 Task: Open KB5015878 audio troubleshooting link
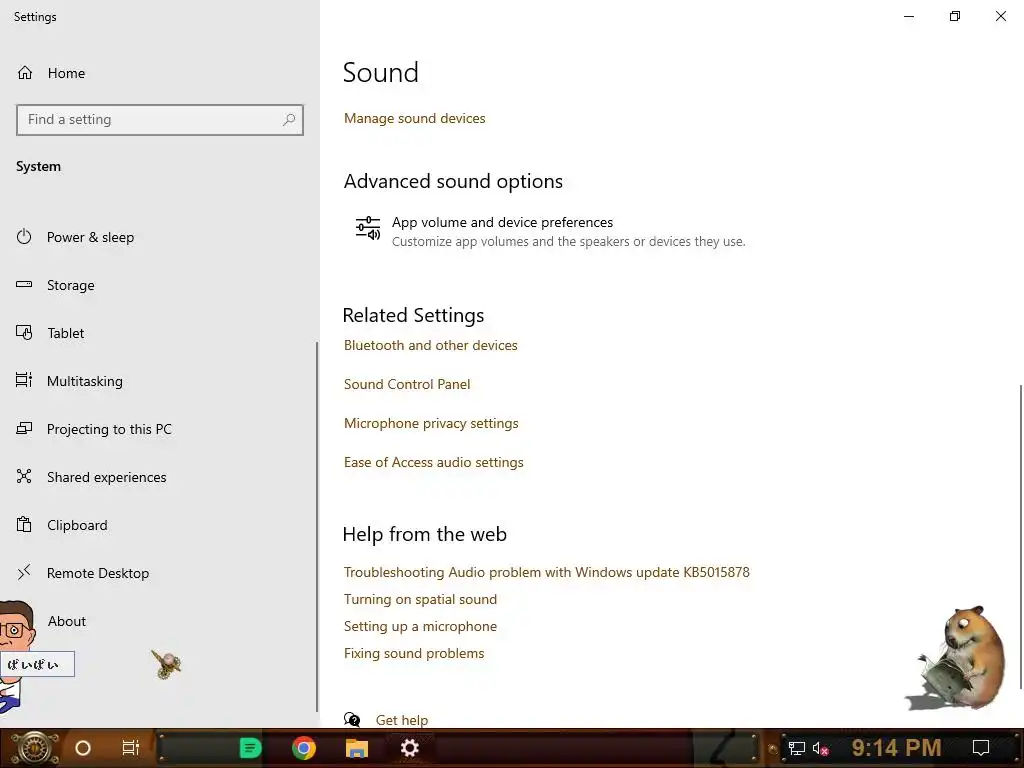[x=547, y=572]
